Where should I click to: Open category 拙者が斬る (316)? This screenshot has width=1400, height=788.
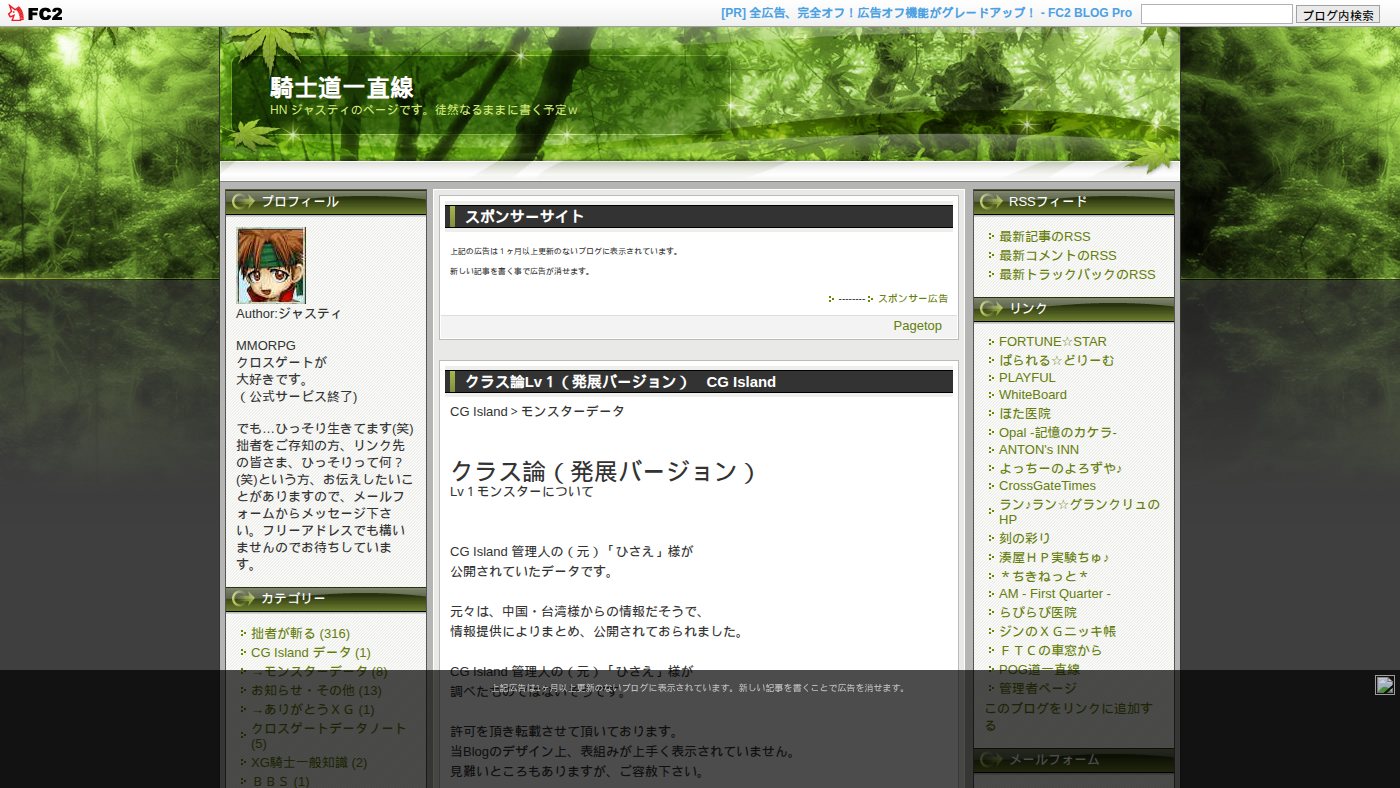pos(300,634)
